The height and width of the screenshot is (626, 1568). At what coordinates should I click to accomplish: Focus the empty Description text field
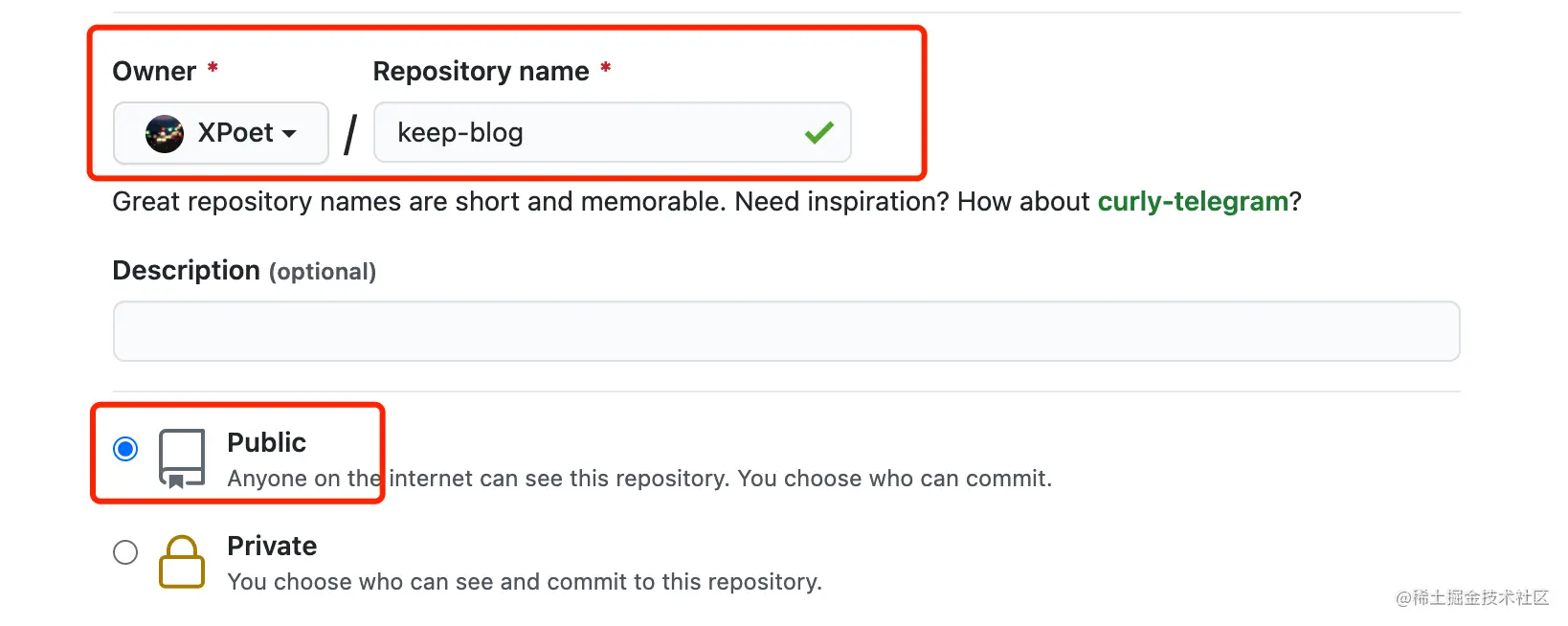(785, 331)
